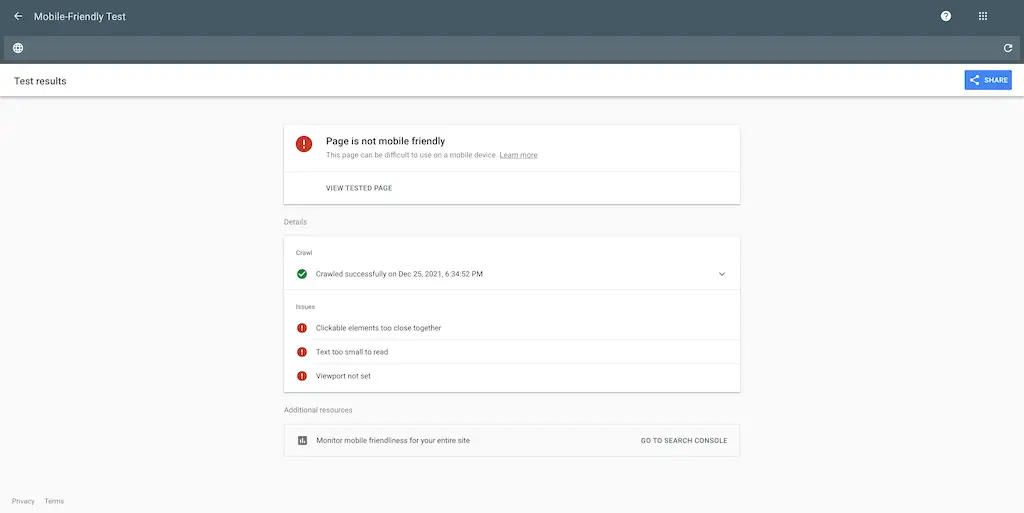This screenshot has width=1024, height=513.
Task: Open the help question mark icon
Action: 946,17
